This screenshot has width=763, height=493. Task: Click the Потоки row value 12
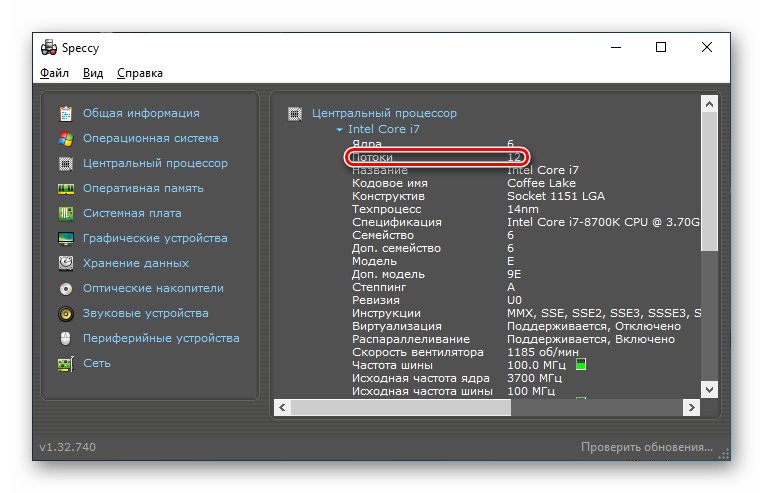[x=514, y=157]
